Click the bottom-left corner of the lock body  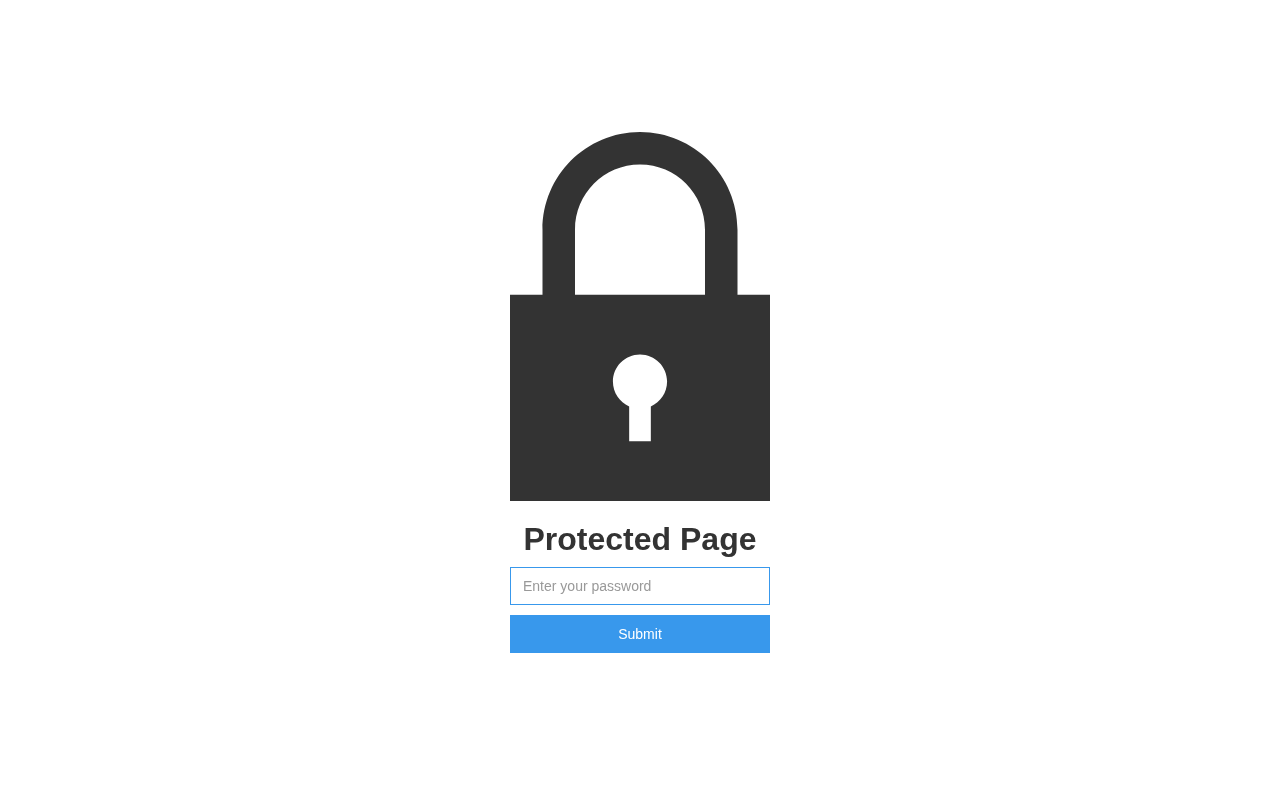[514, 497]
